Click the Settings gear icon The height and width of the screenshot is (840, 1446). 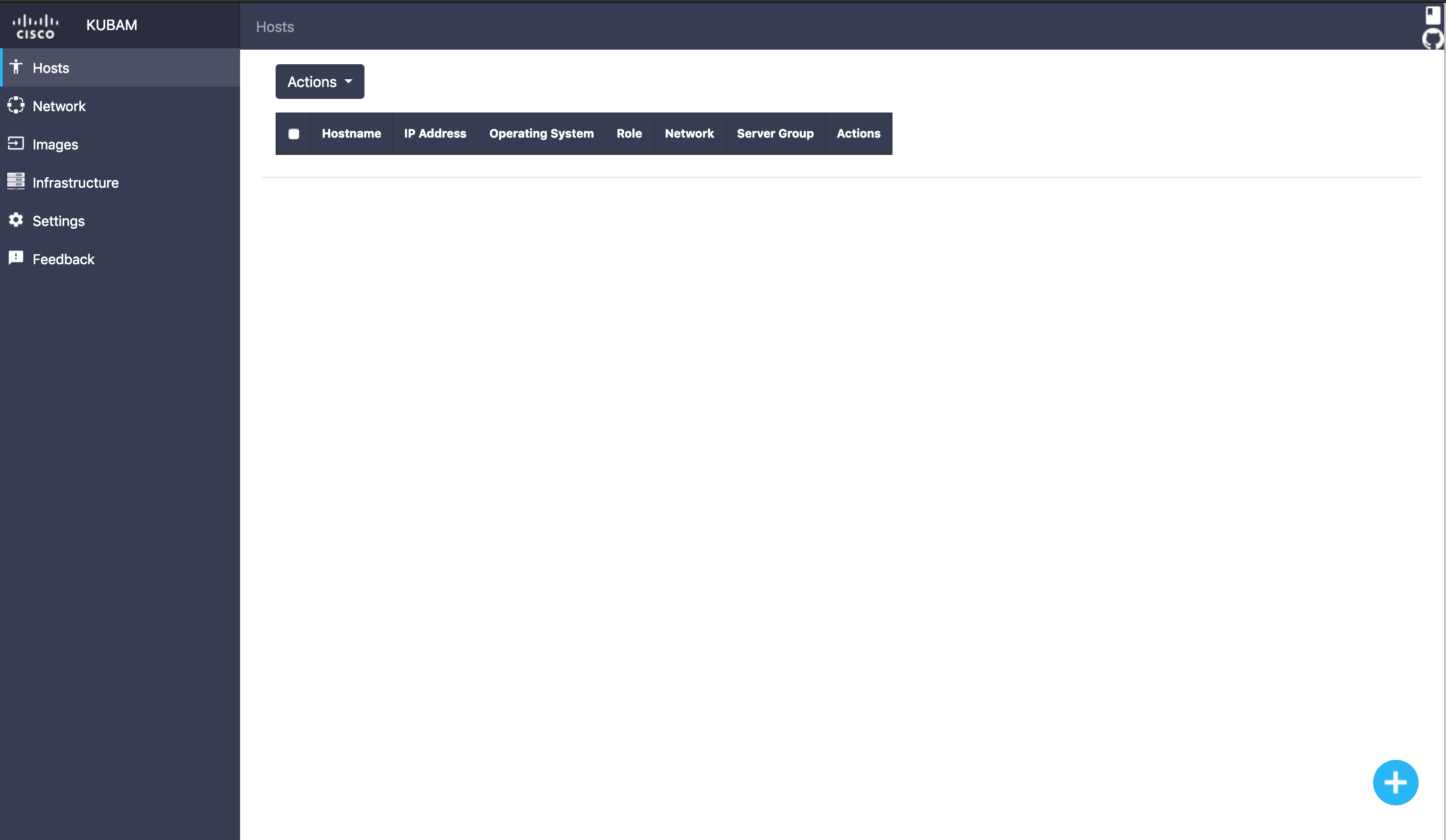pos(16,220)
